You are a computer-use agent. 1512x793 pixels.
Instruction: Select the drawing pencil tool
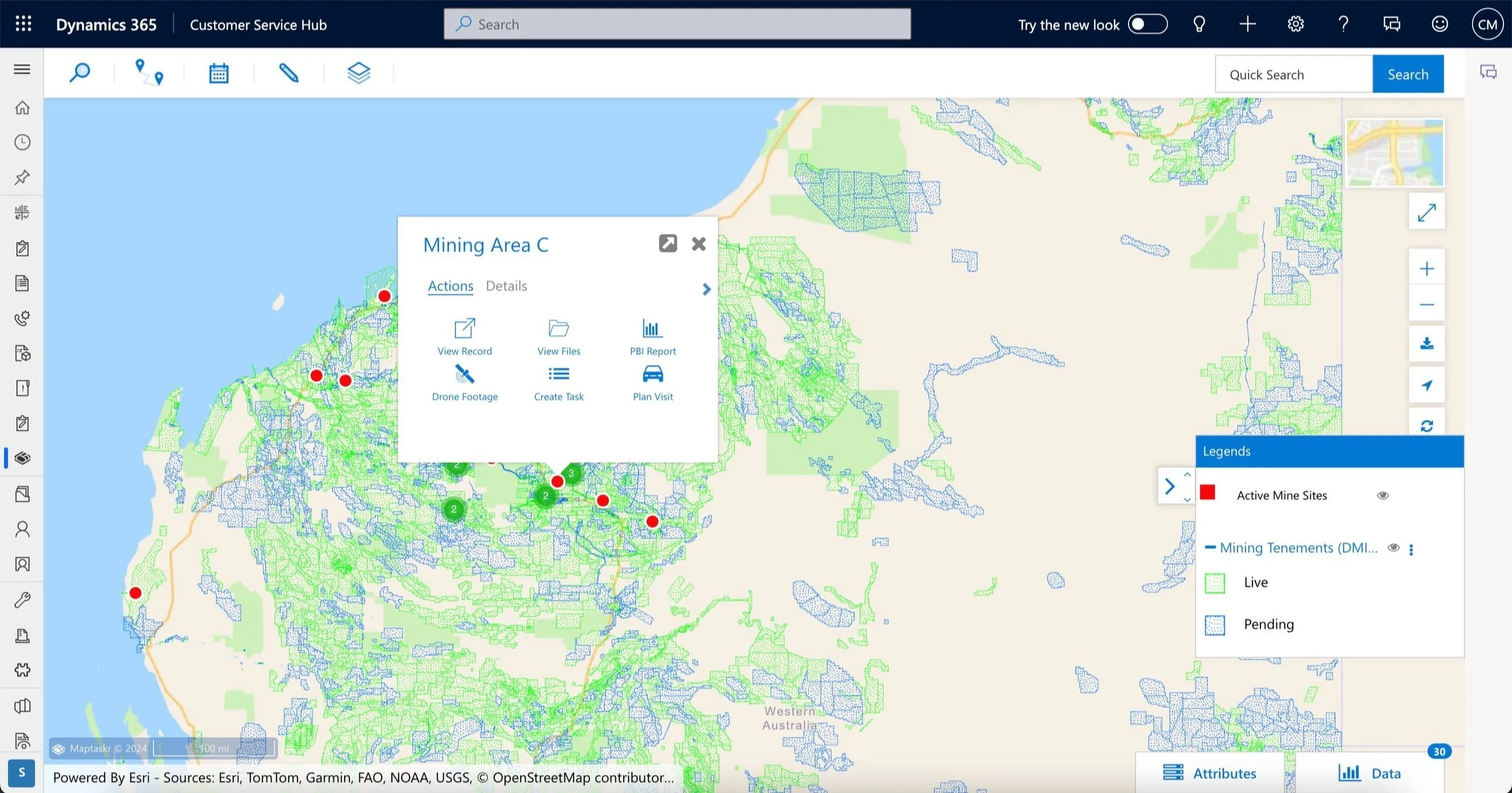click(290, 72)
